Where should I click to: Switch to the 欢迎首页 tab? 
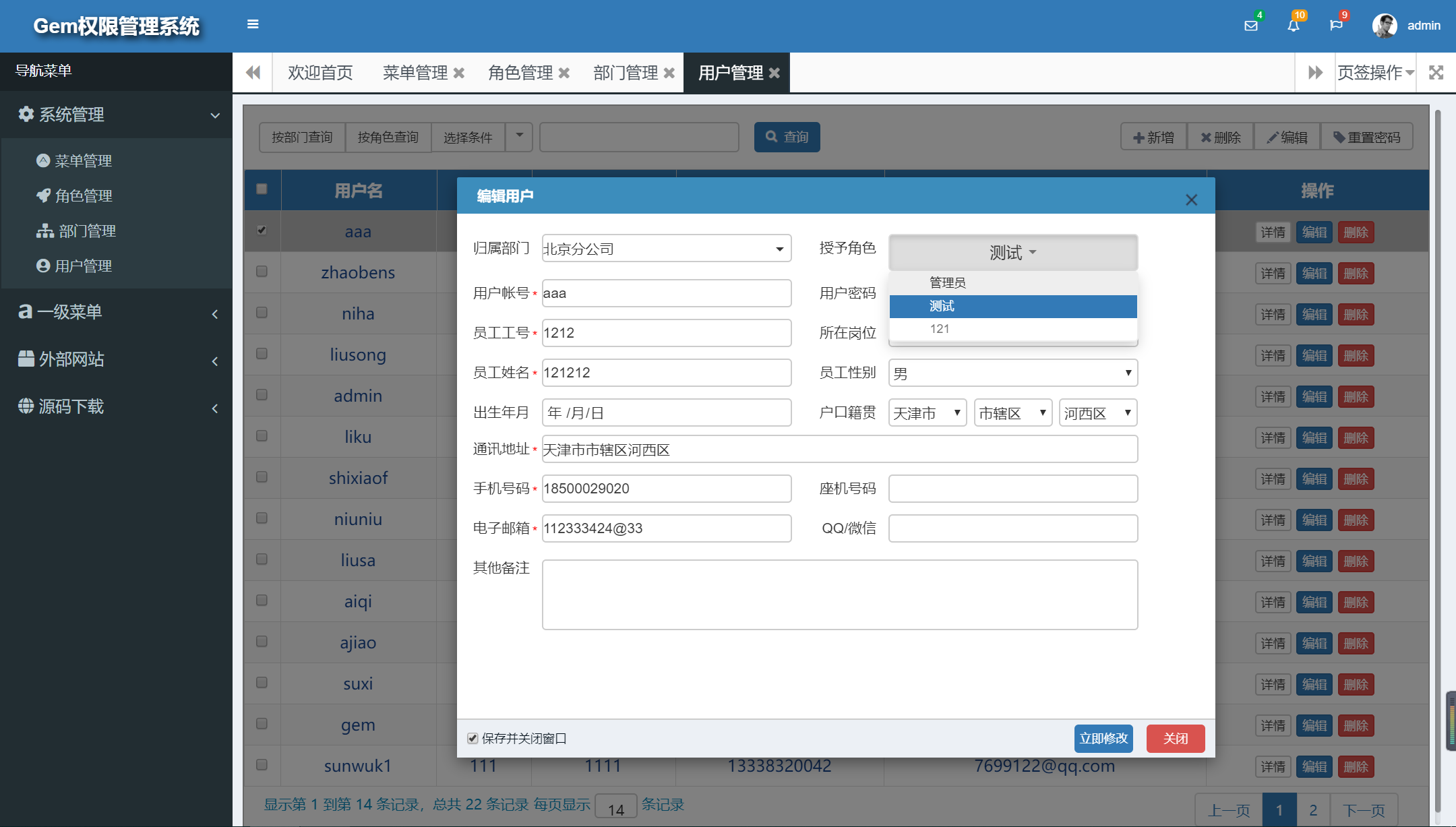click(320, 72)
